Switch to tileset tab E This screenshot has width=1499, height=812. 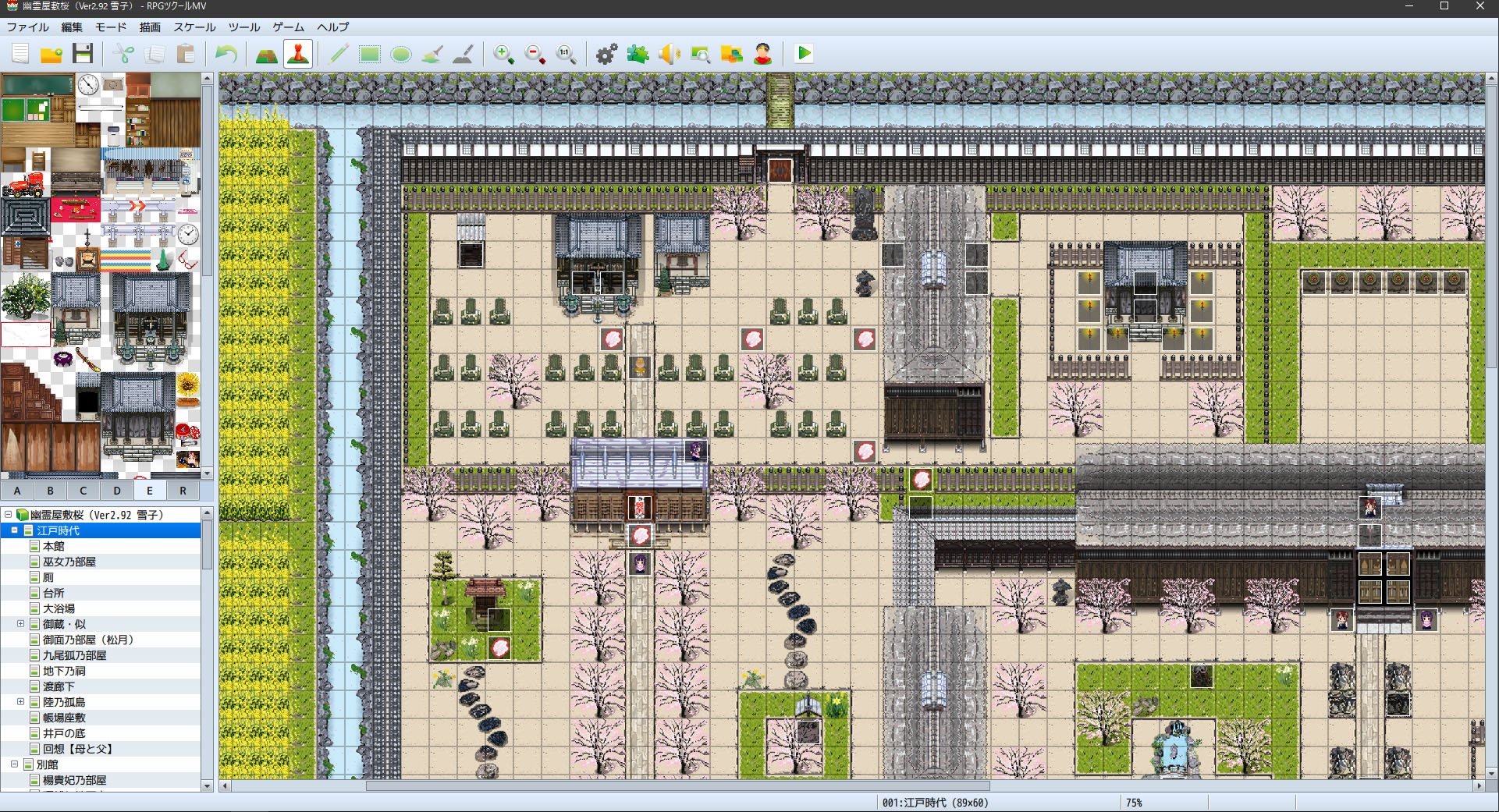coord(150,491)
